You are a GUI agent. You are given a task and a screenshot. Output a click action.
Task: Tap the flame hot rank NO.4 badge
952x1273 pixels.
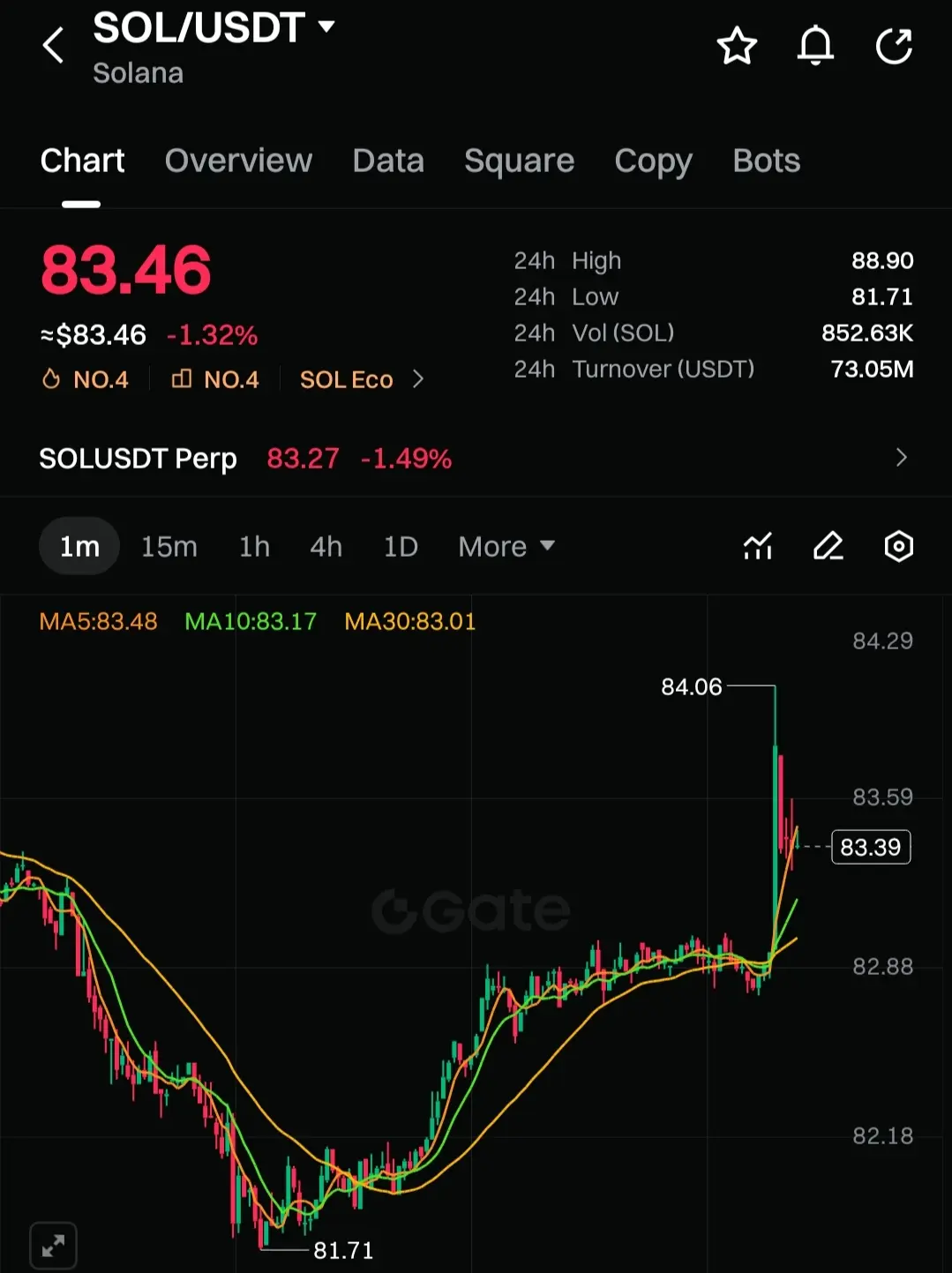[85, 379]
